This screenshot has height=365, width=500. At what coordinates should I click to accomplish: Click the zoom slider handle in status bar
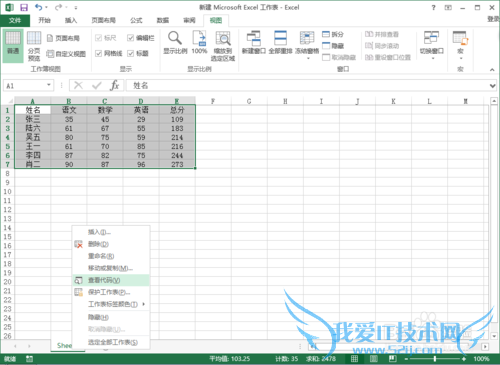435,359
